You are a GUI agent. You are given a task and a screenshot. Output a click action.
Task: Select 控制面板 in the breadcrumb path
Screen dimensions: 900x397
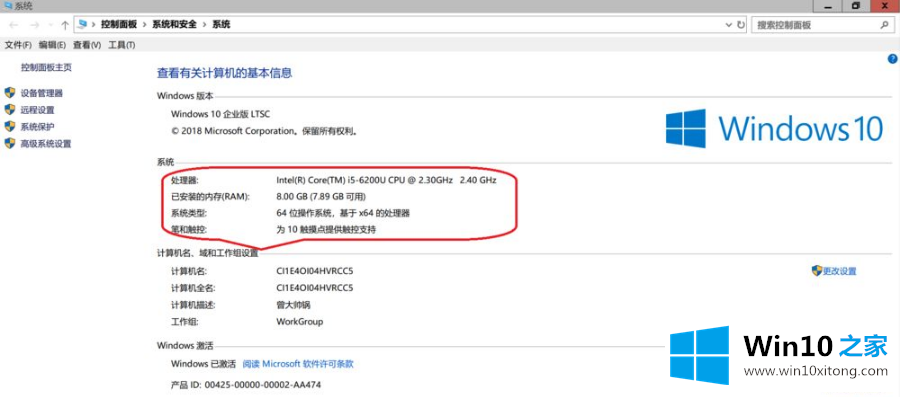tap(119, 25)
